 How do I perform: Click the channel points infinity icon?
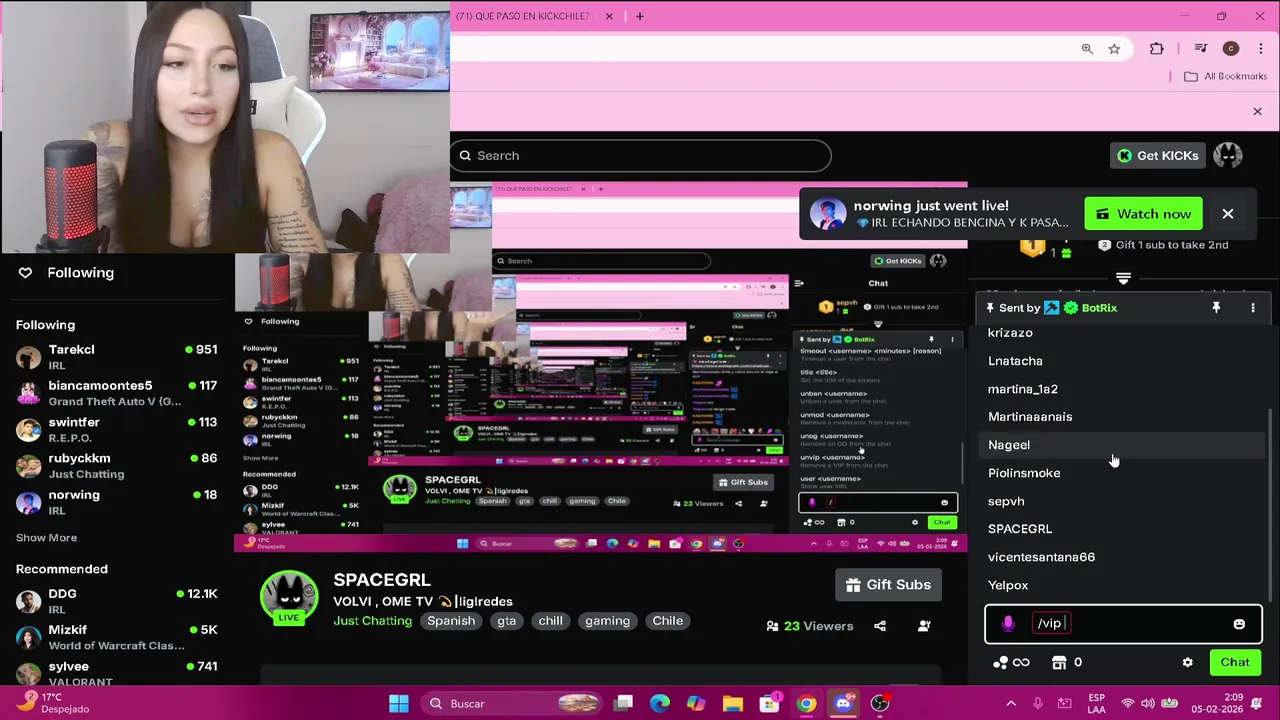pyautogui.click(x=1011, y=662)
